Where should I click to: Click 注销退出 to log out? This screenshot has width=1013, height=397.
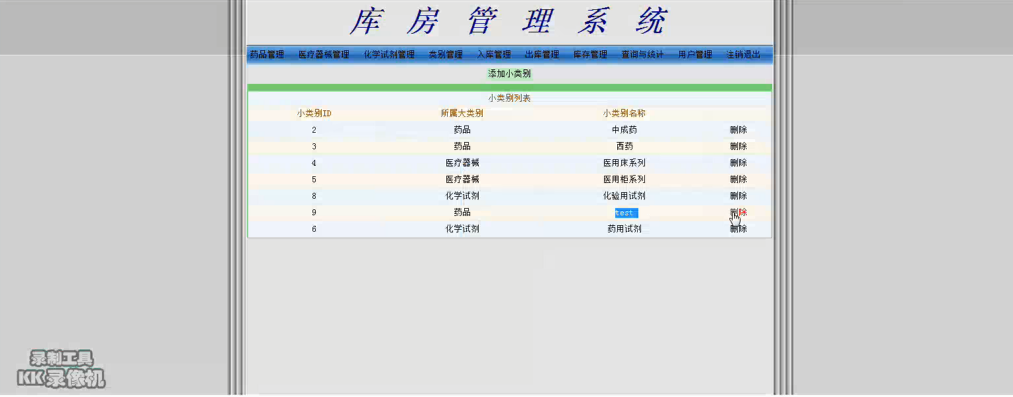743,55
